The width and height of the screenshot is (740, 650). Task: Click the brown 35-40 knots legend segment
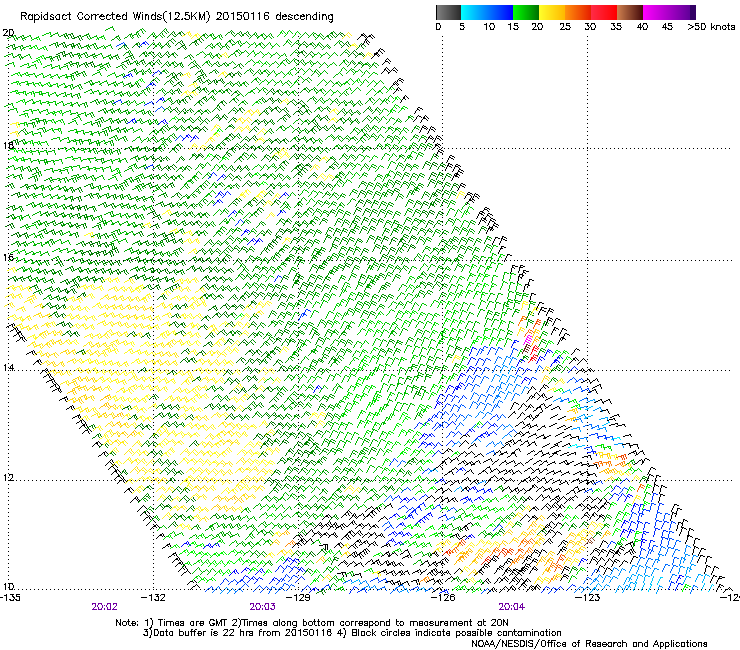630,12
